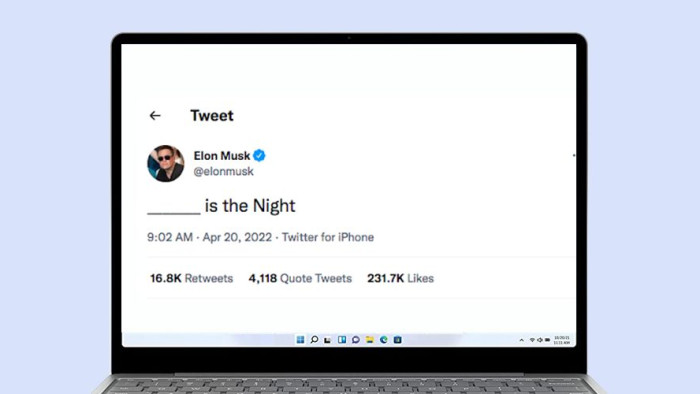Expand hidden system tray icons chevron
700x394 pixels.
521,340
